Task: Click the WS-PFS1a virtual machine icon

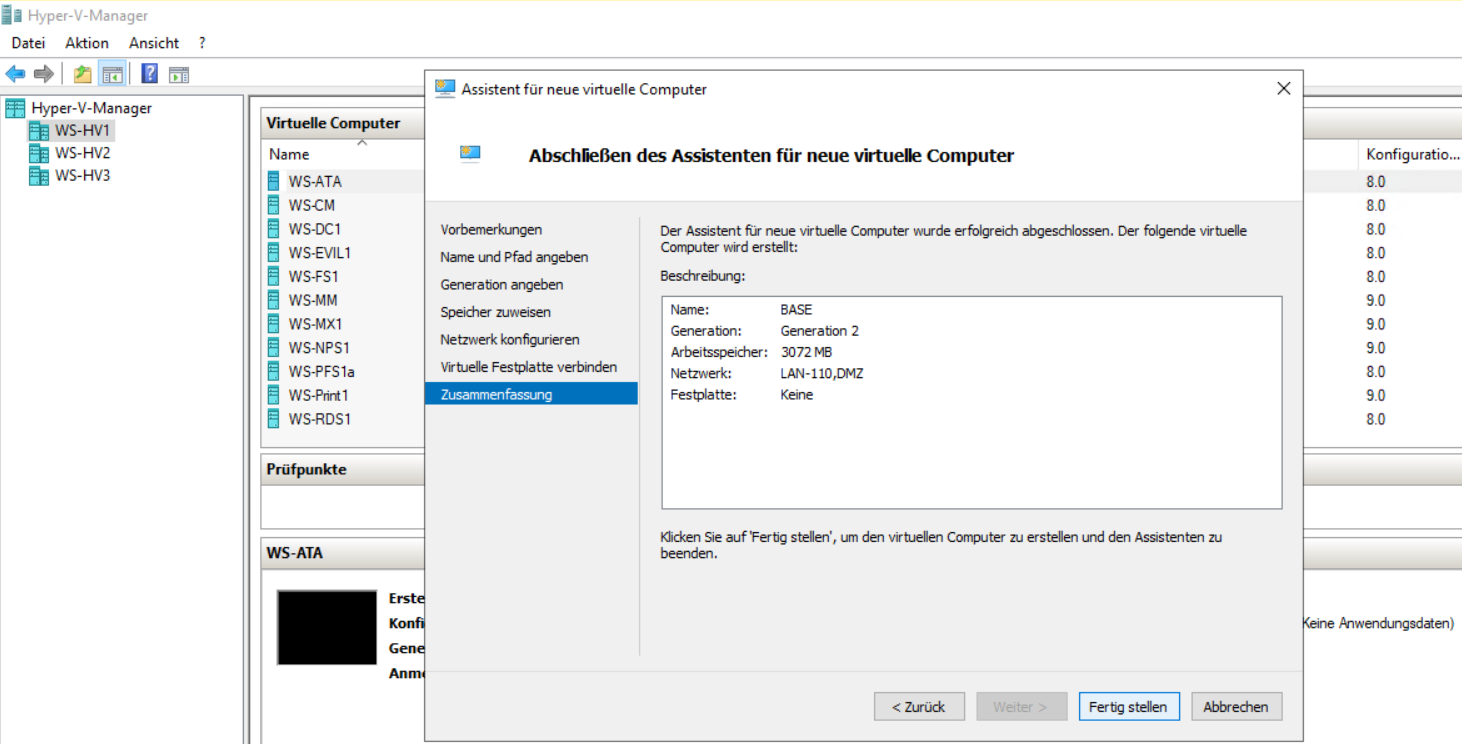Action: click(274, 371)
